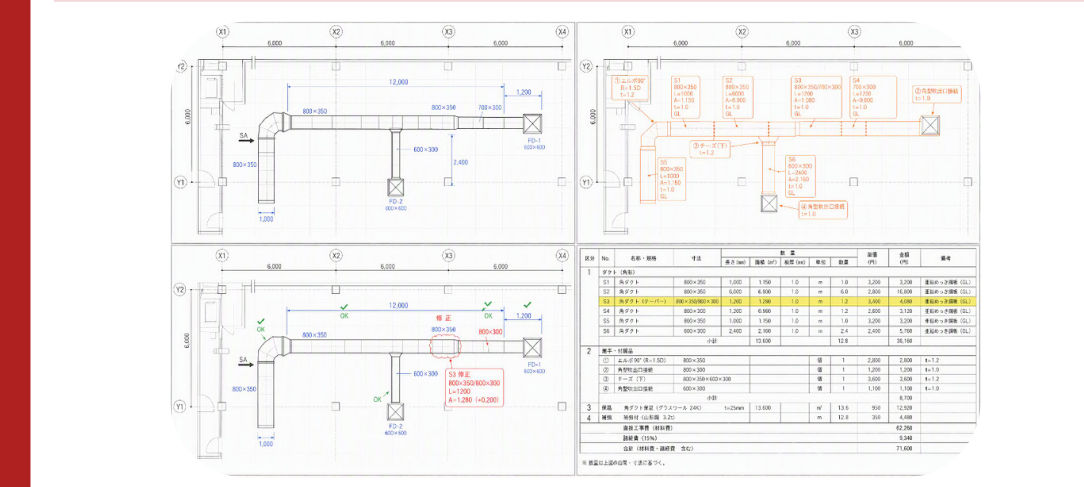Click the FD-1 diffuser in bottom-left drawing
The width and height of the screenshot is (1084, 487).
click(x=532, y=348)
